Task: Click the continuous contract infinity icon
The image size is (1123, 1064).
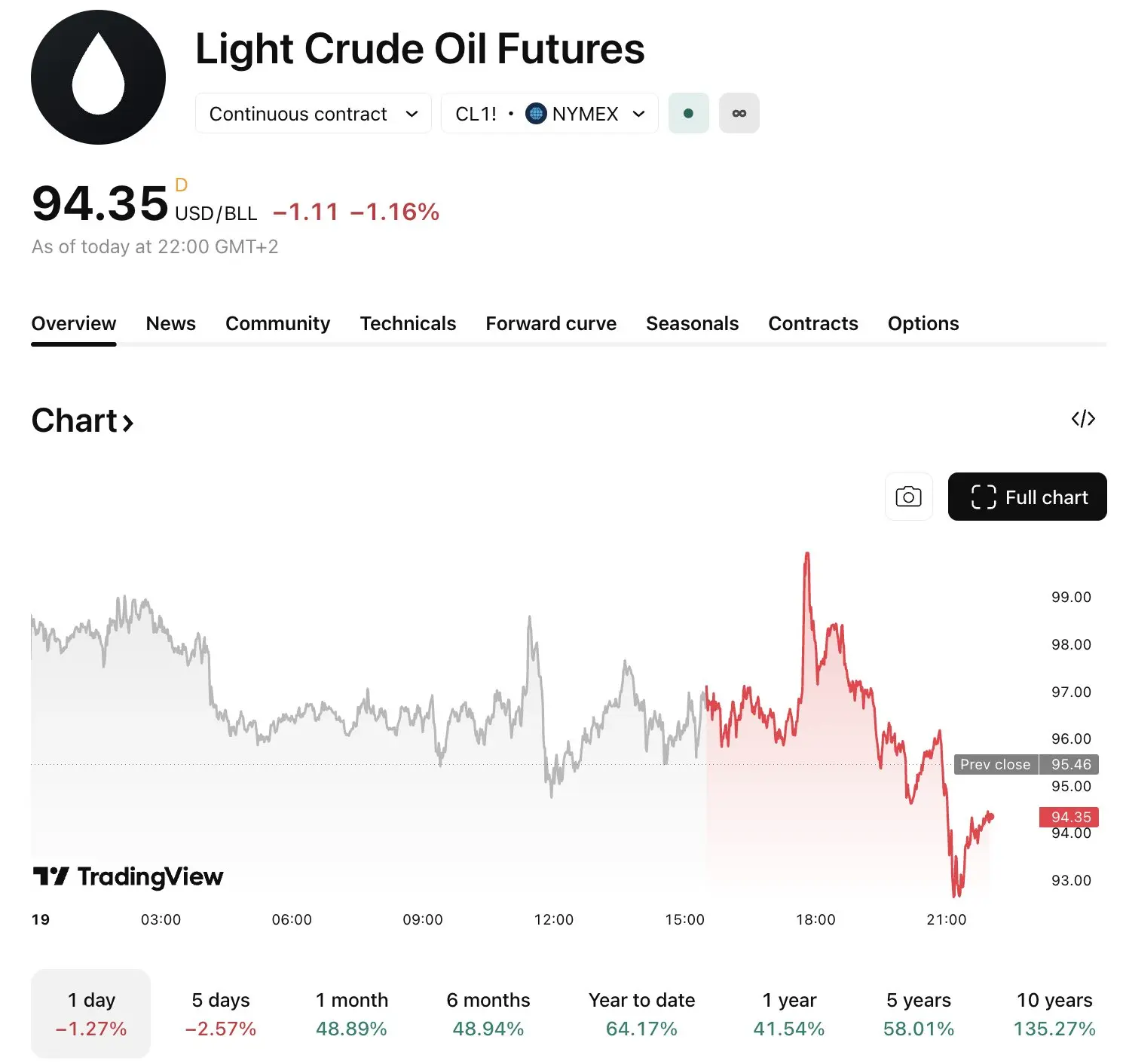Action: [739, 113]
